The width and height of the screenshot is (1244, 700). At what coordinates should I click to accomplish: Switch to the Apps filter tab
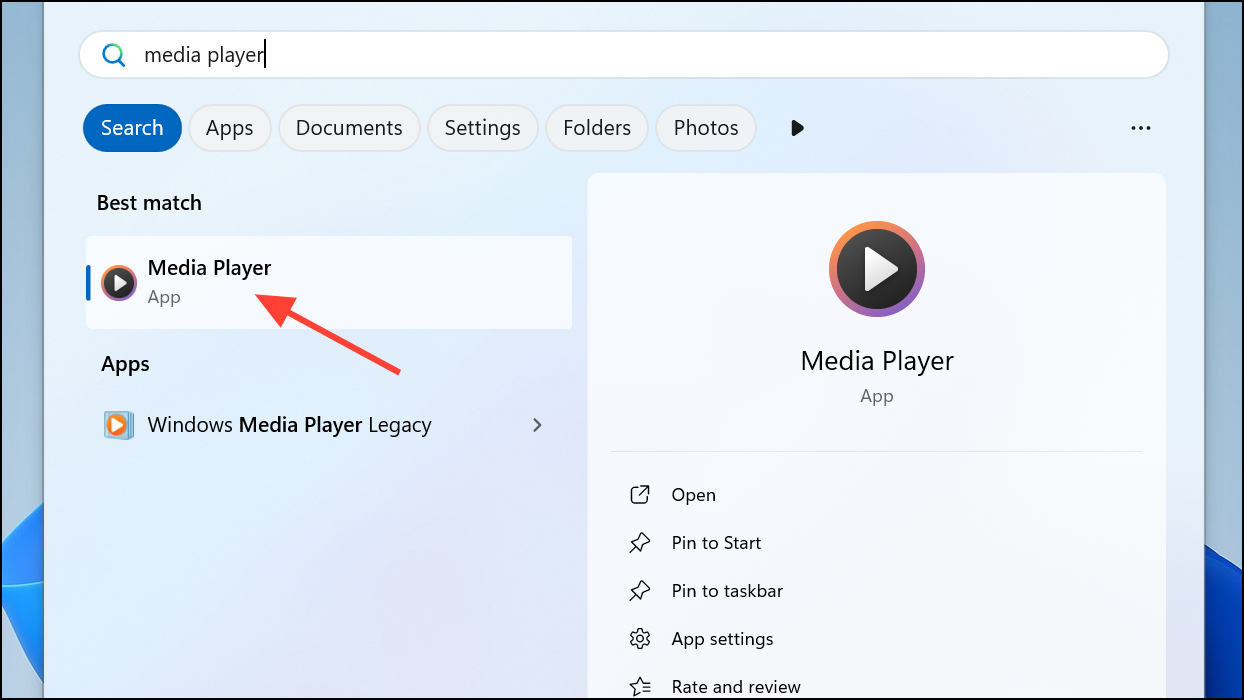[x=229, y=128]
